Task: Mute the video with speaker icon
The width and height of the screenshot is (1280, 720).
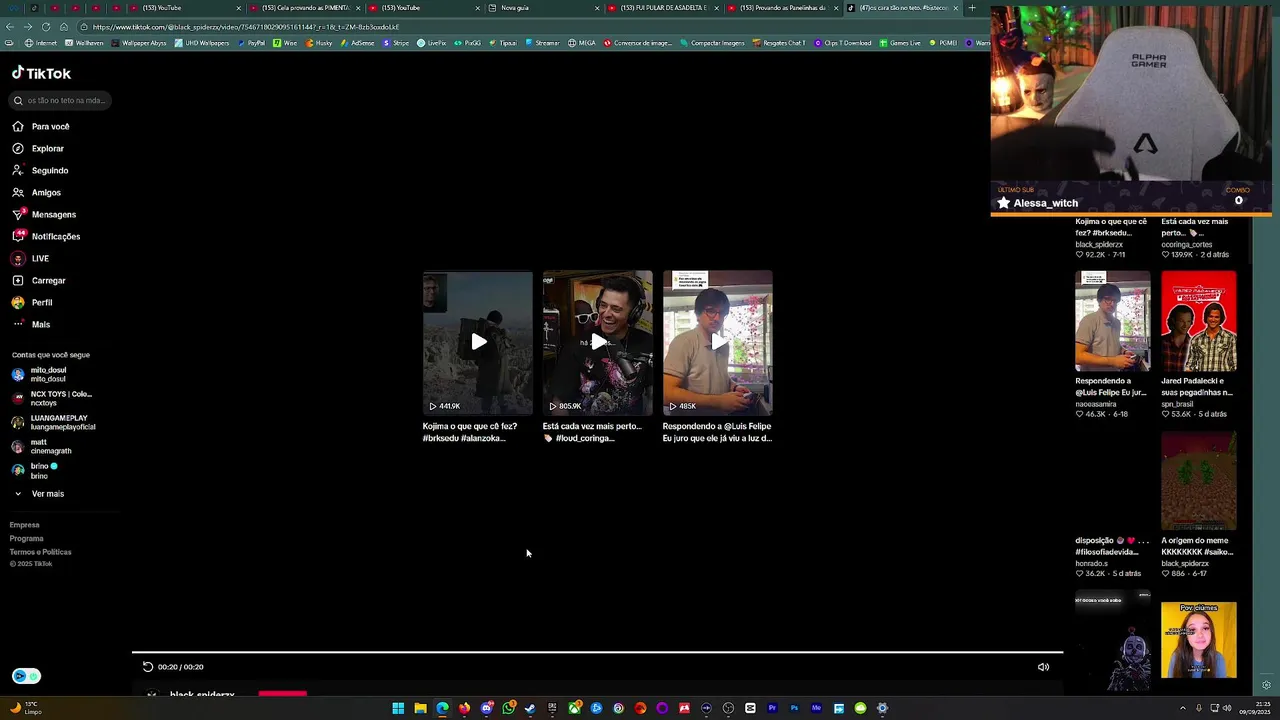Action: [x=1043, y=667]
